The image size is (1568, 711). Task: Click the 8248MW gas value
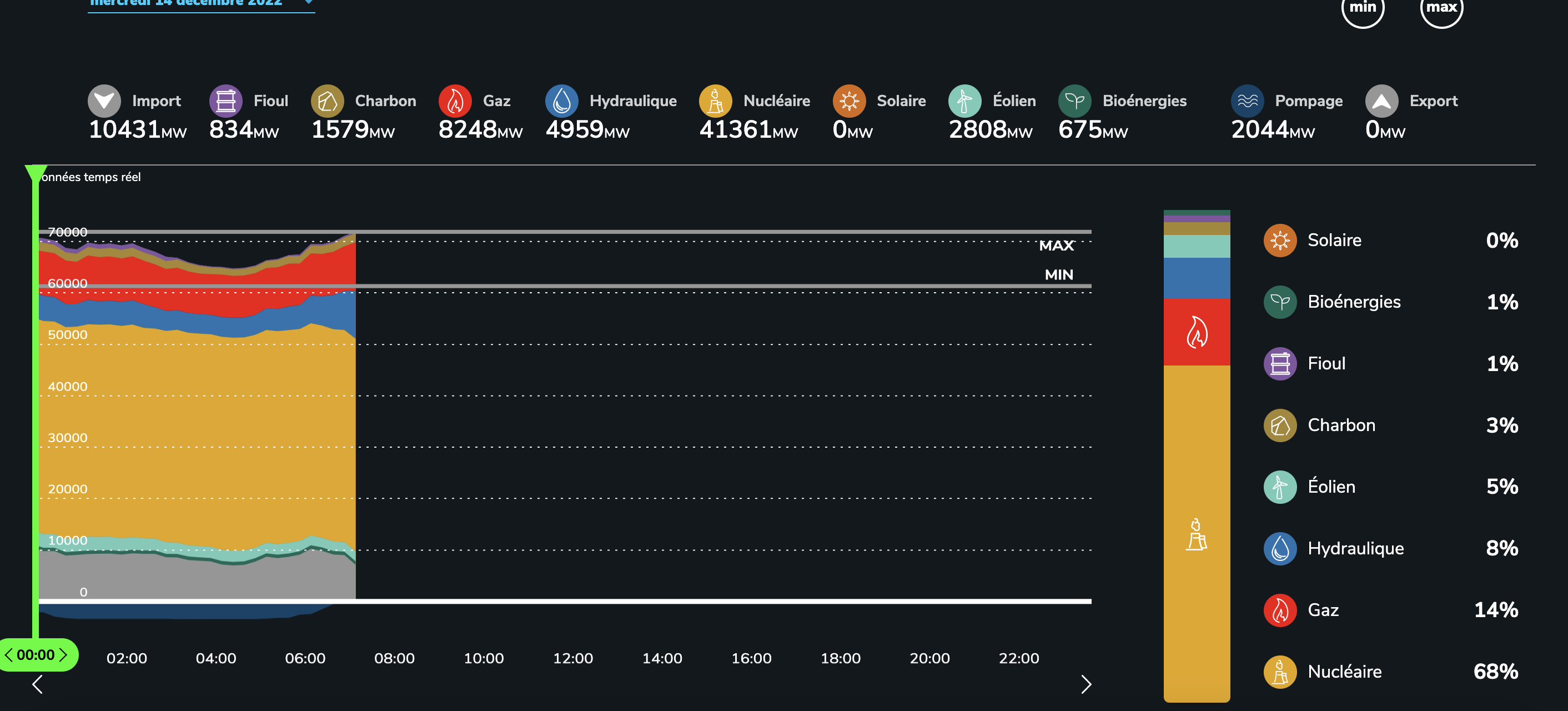[x=480, y=129]
